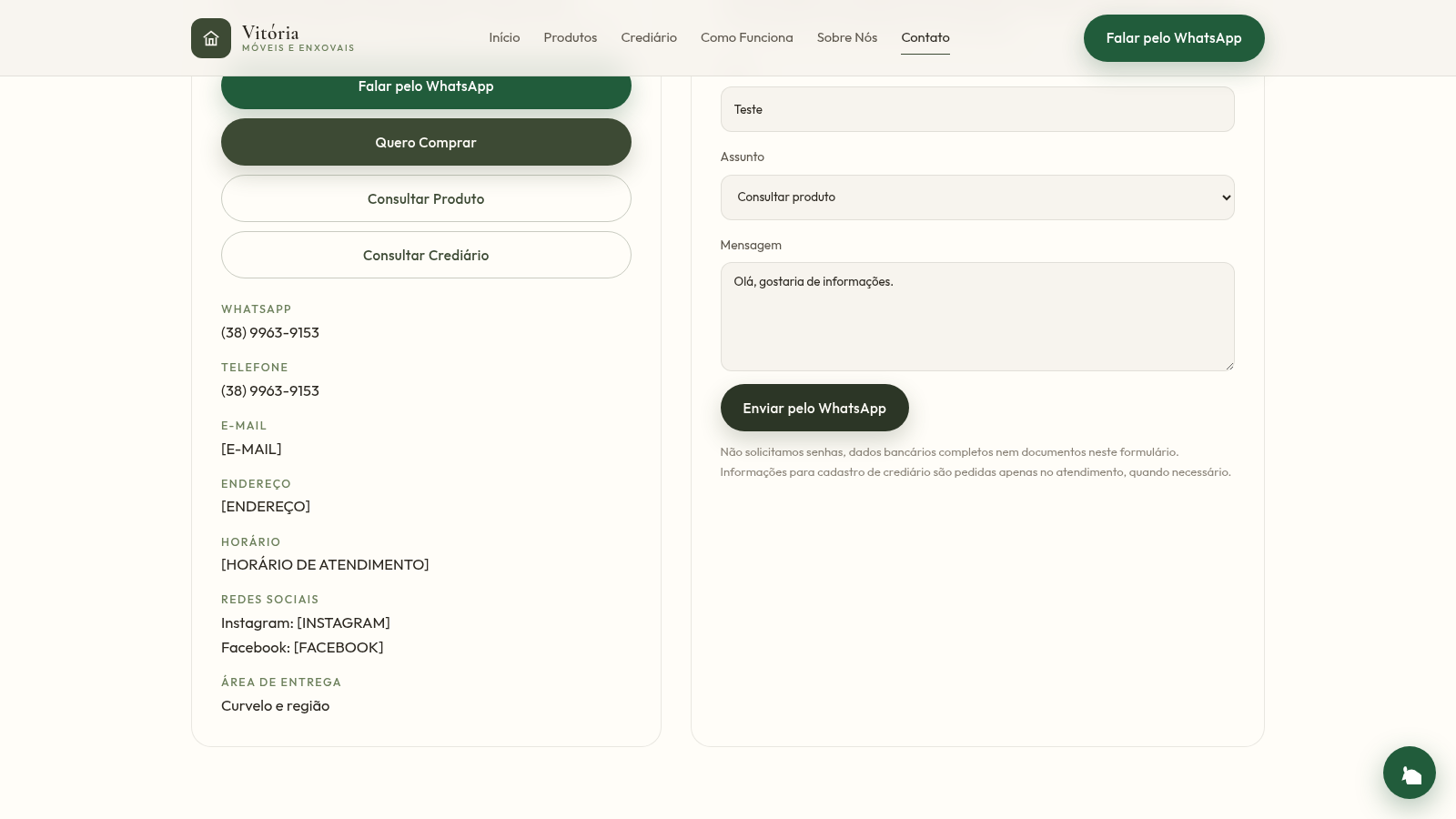
Task: Click header Falar pelo WhatsApp button
Action: point(1174,38)
